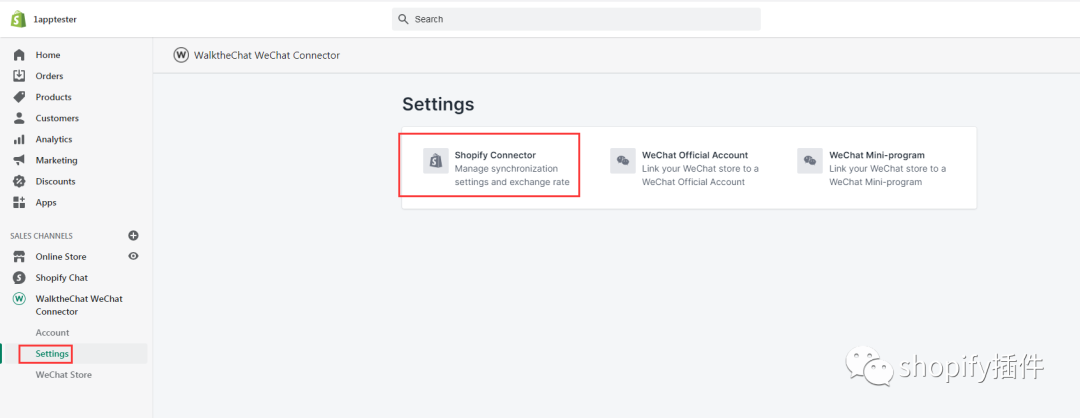The height and width of the screenshot is (418, 1080).
Task: Click the Customers person icon
Action: tap(19, 118)
